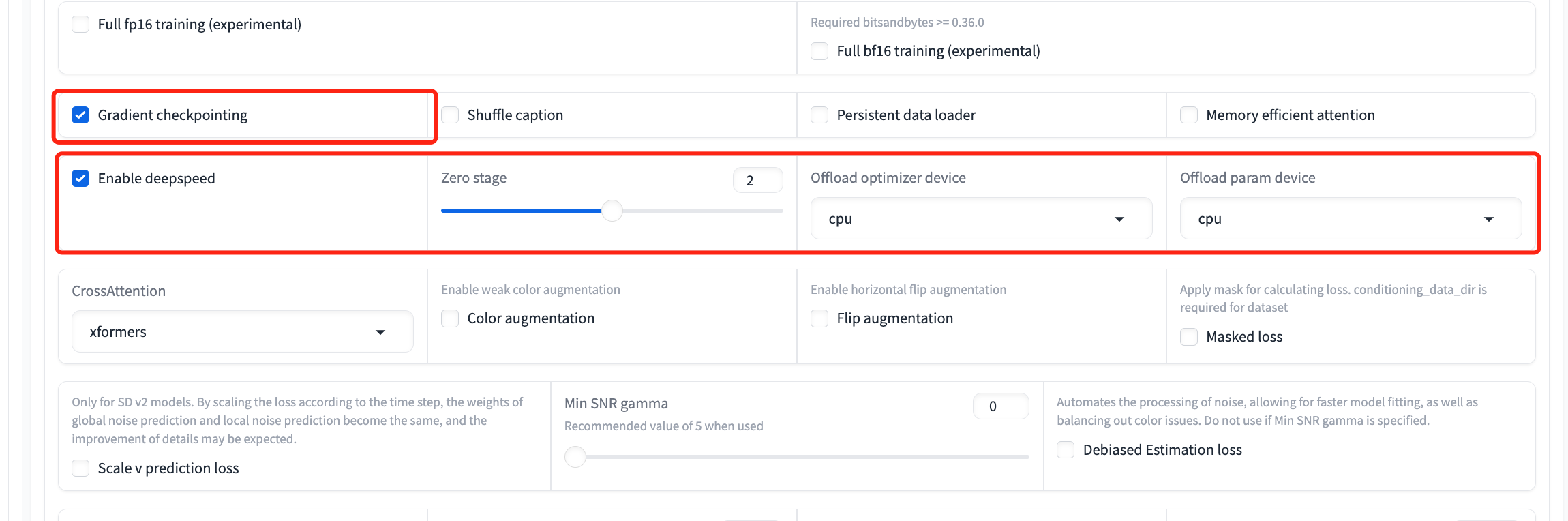Open Offload param device dropdown

tap(1350, 219)
